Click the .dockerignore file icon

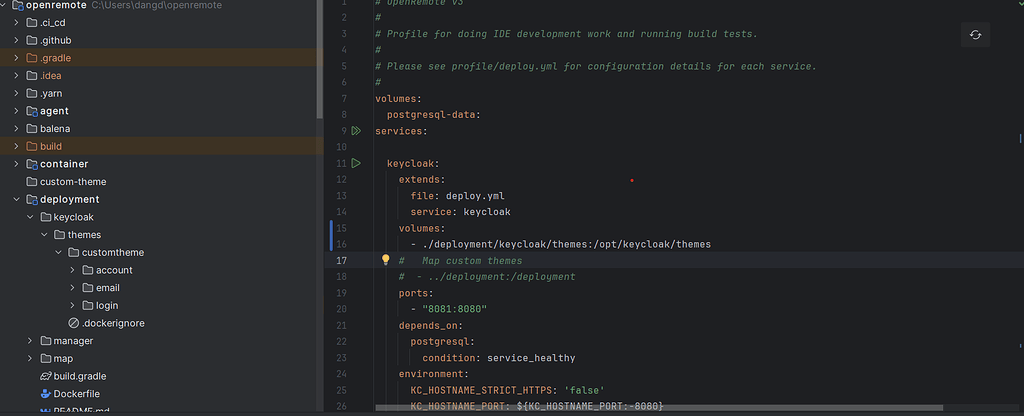(x=74, y=323)
